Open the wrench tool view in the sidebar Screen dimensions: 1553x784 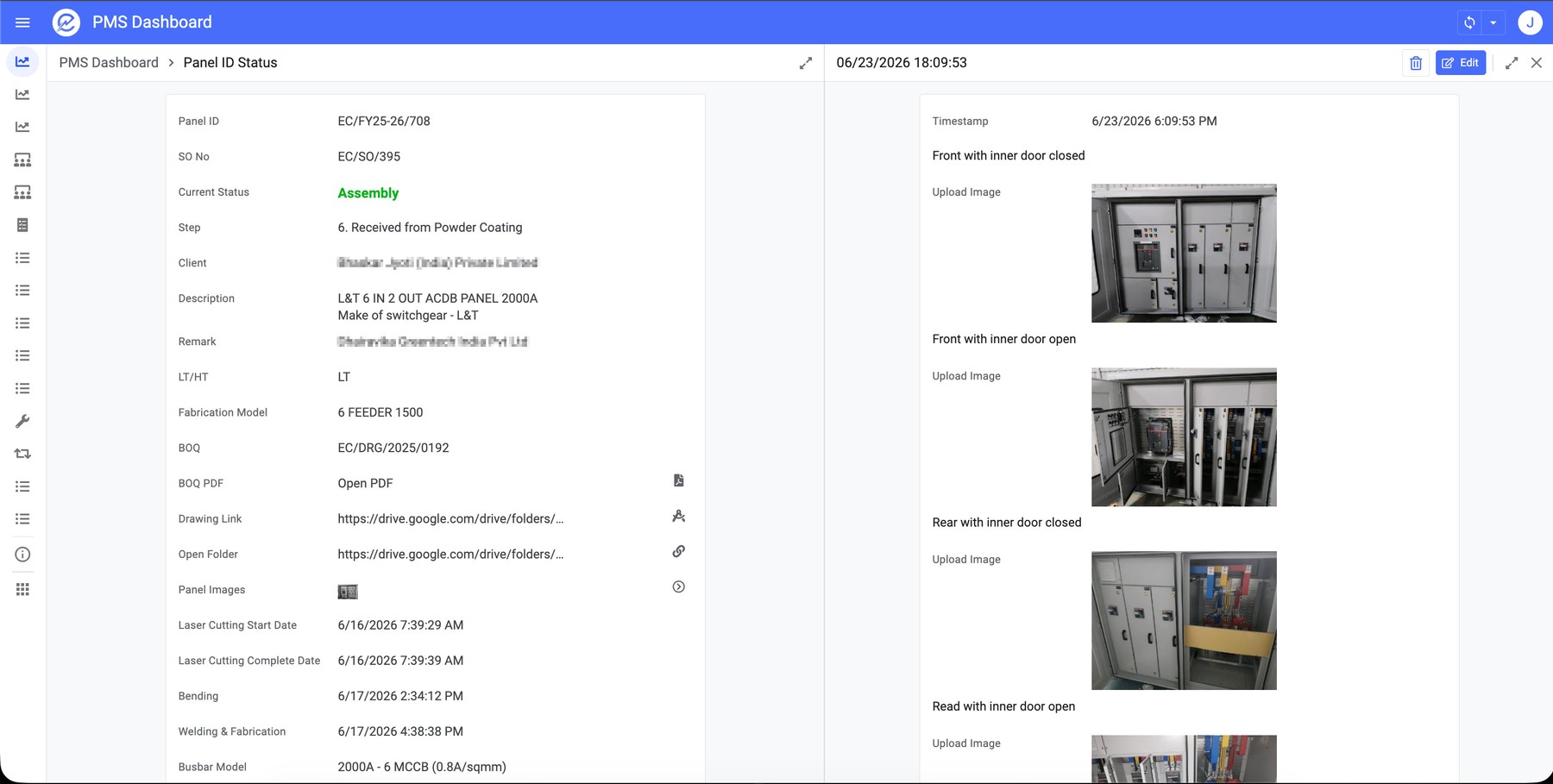click(22, 421)
